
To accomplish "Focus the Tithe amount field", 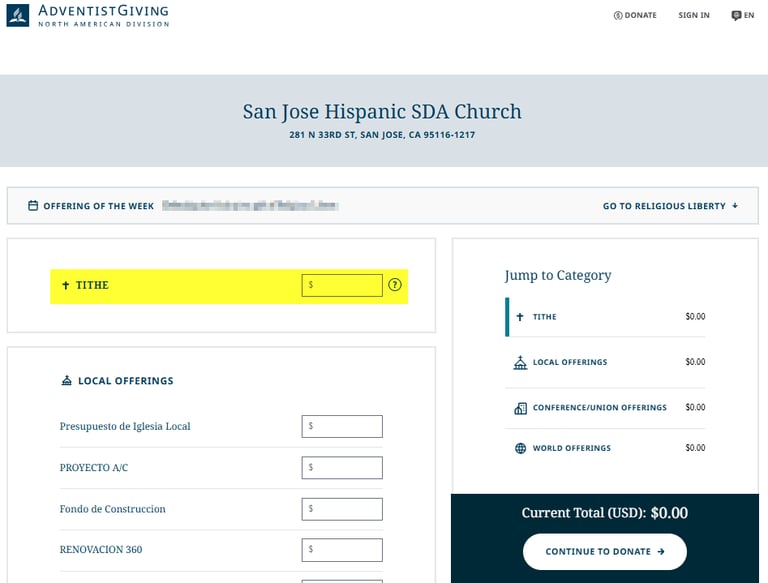I will click(342, 285).
